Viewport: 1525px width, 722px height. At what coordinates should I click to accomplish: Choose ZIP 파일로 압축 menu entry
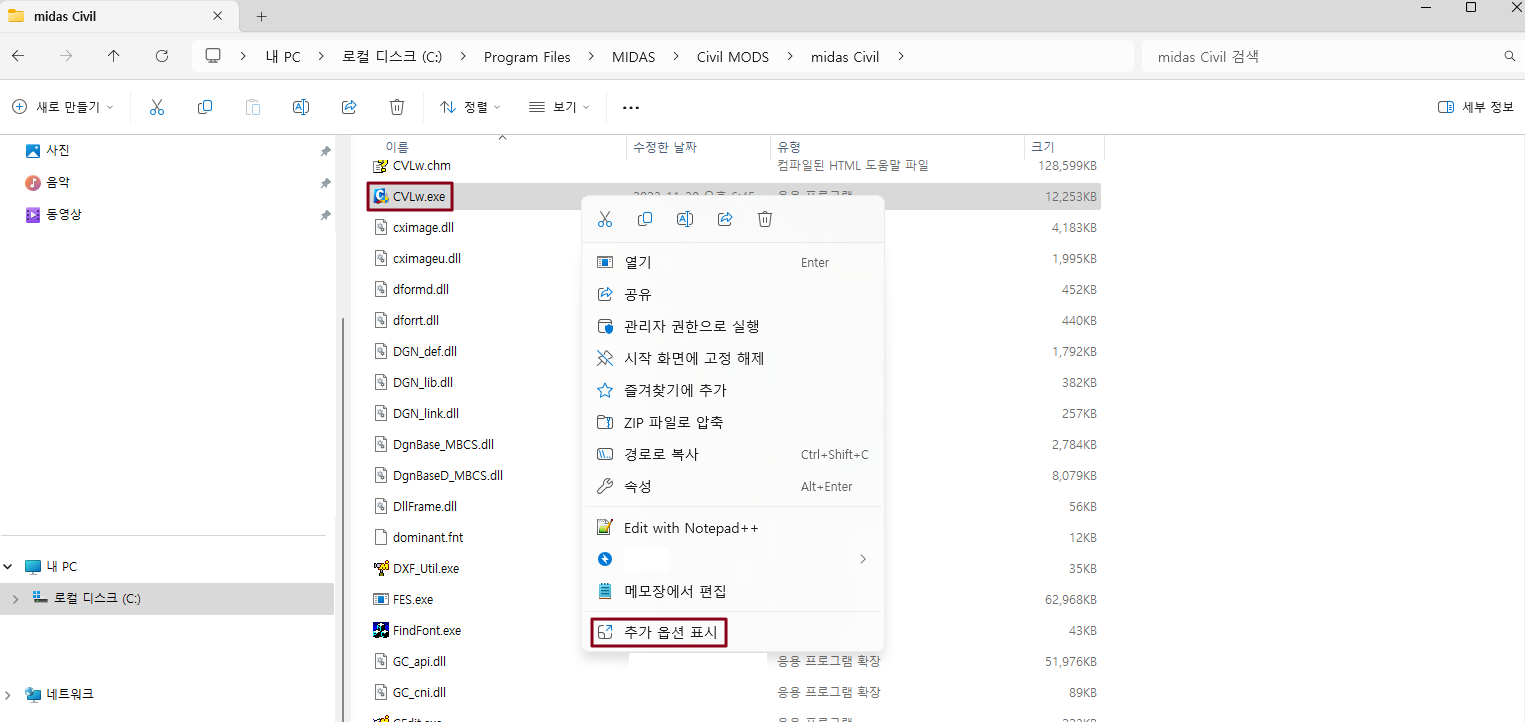pos(733,422)
